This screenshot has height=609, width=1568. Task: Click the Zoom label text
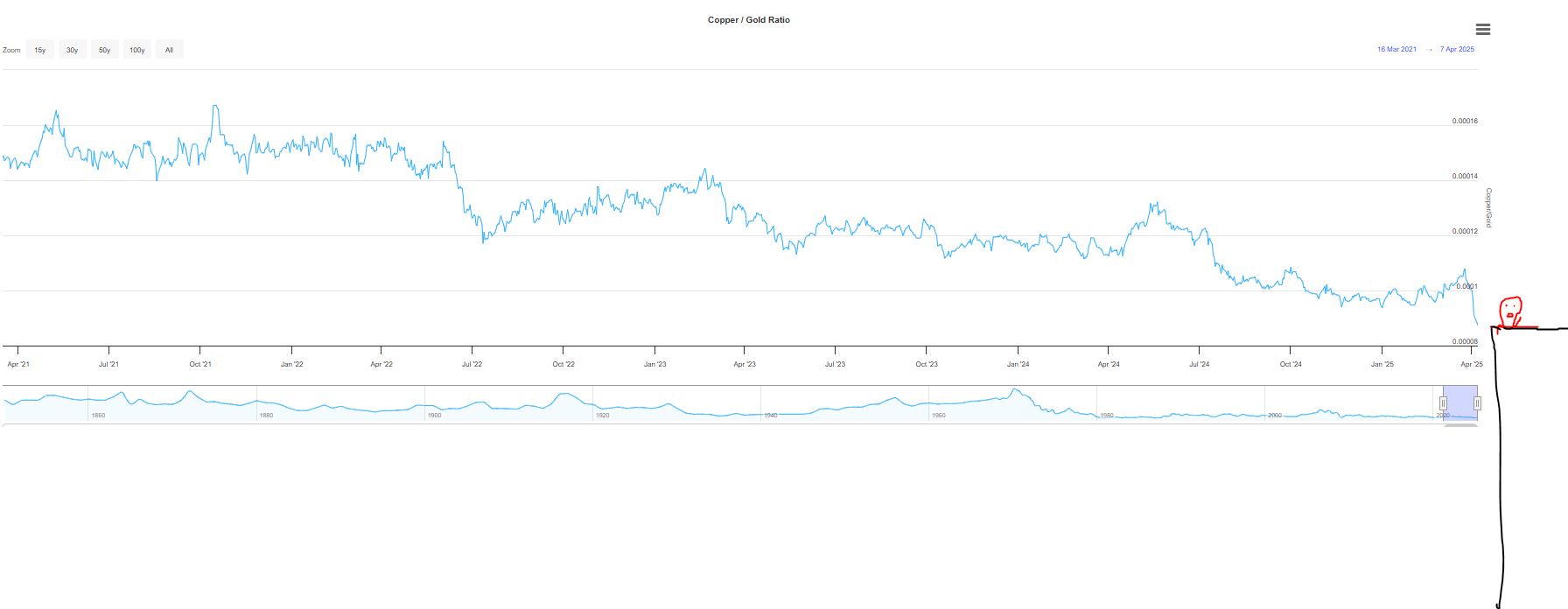click(11, 50)
